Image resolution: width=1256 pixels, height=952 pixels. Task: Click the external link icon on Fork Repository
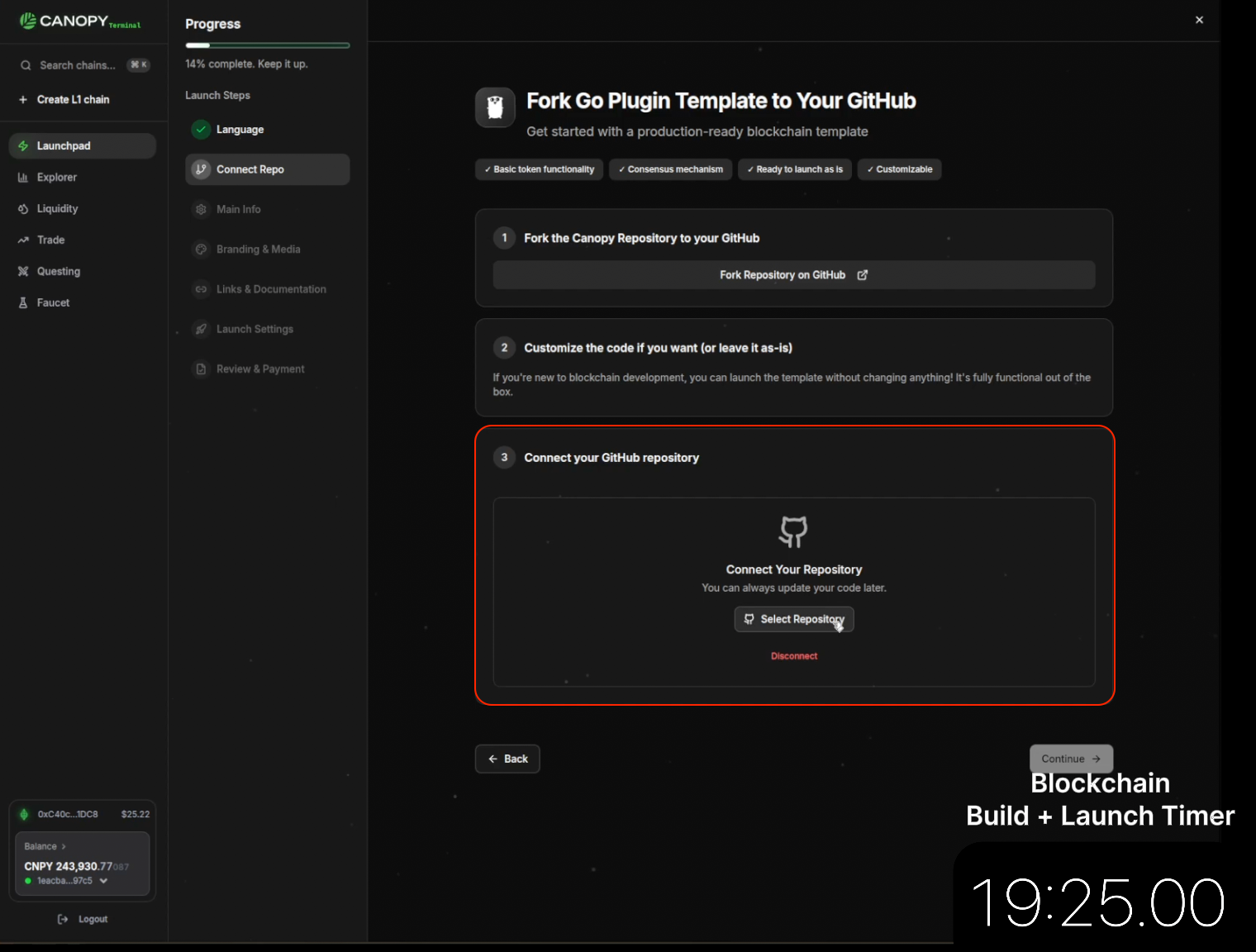click(863, 275)
